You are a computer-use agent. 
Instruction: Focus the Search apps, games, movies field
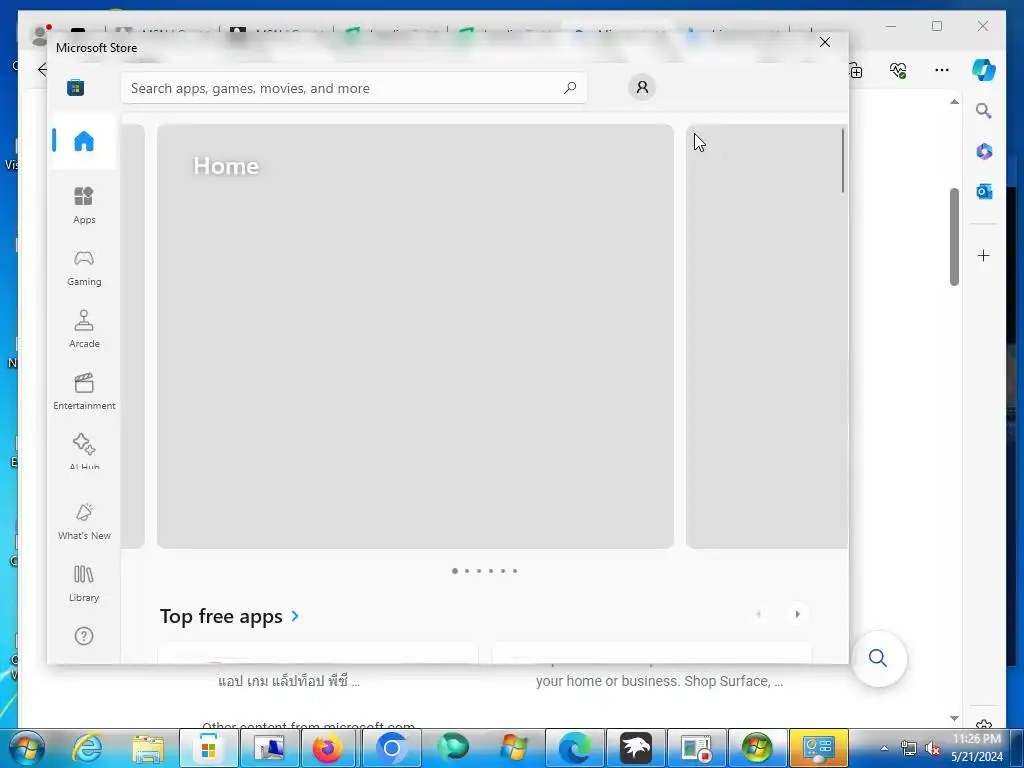click(353, 88)
